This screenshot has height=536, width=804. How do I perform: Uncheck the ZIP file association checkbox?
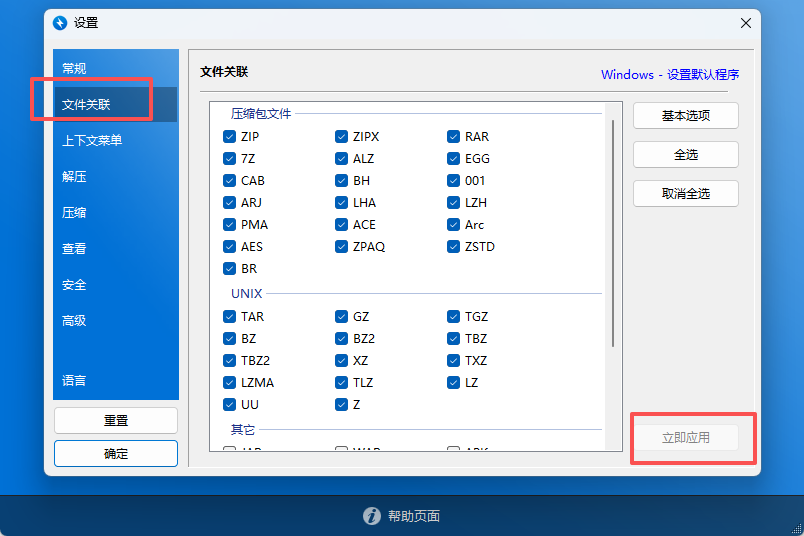(x=230, y=137)
